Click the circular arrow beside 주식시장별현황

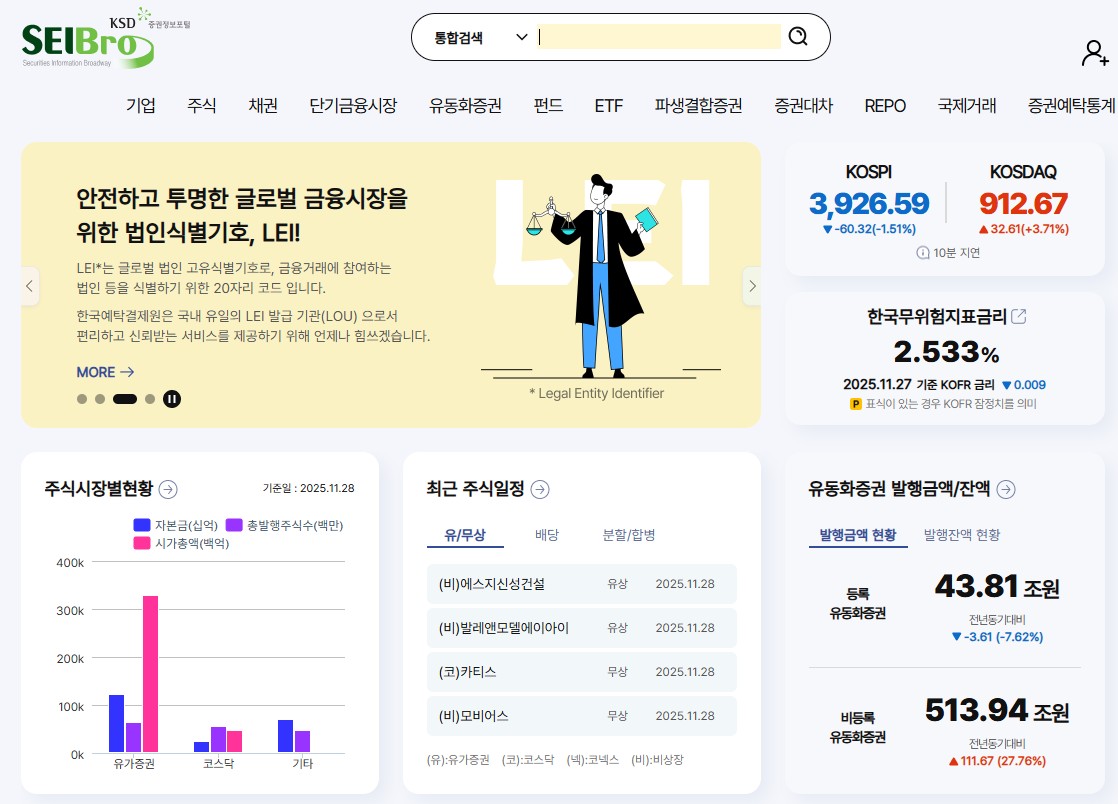(x=170, y=489)
